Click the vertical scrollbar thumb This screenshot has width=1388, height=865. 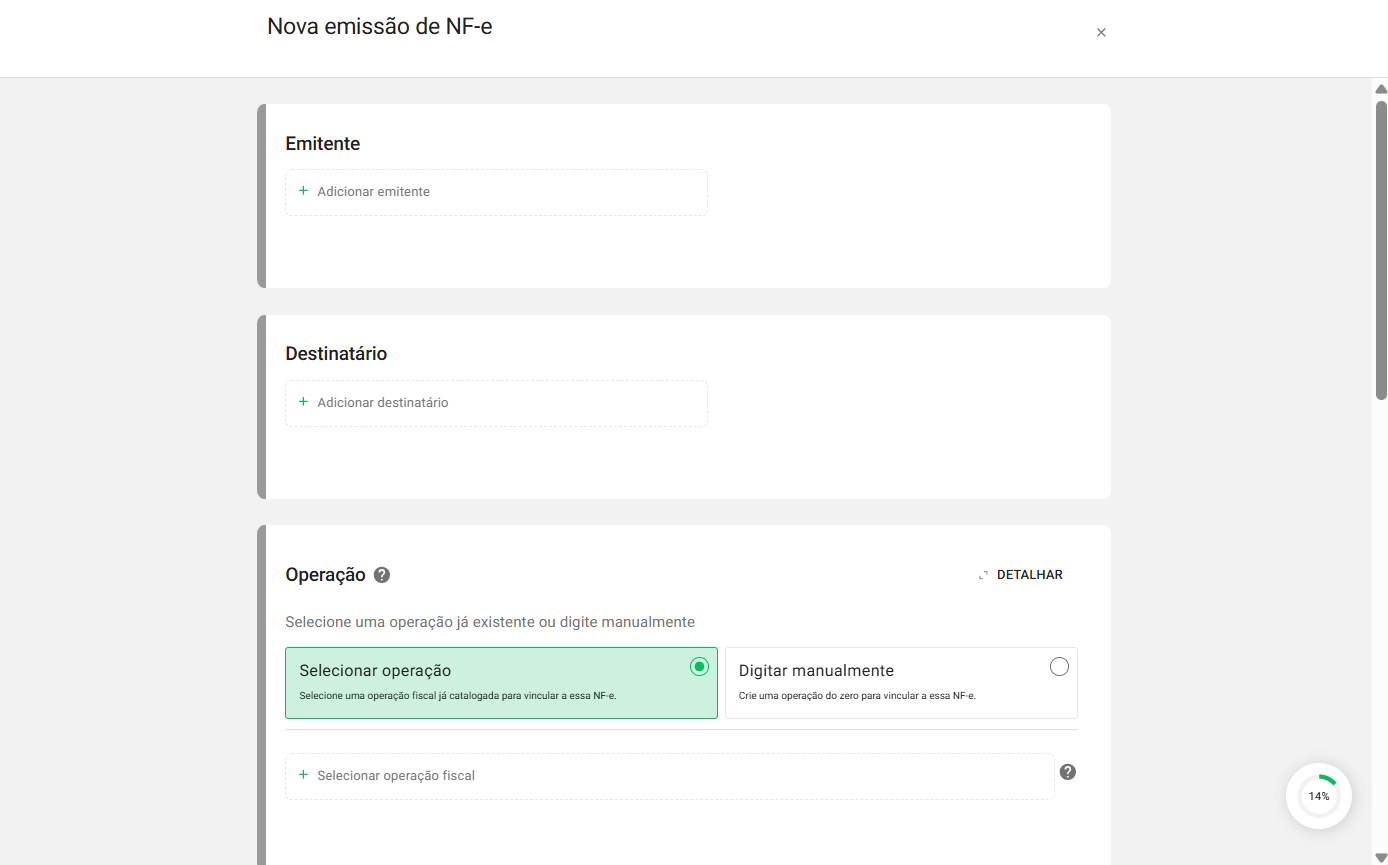[x=1381, y=250]
